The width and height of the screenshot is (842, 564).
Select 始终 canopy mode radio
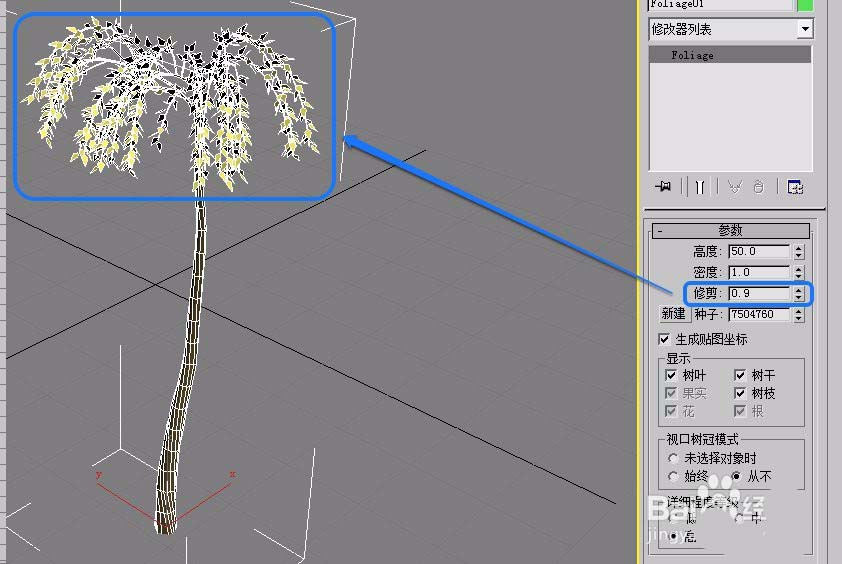[673, 476]
